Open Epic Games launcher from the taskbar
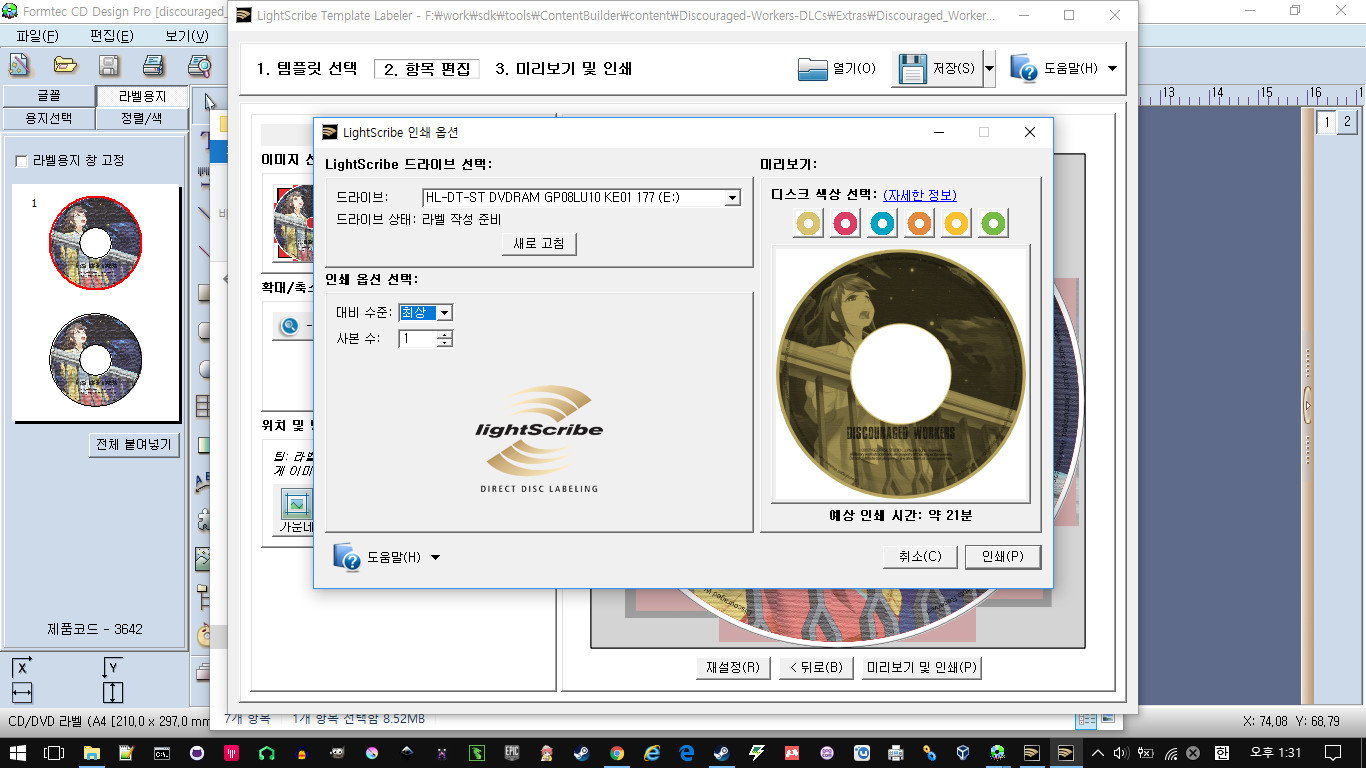 512,752
